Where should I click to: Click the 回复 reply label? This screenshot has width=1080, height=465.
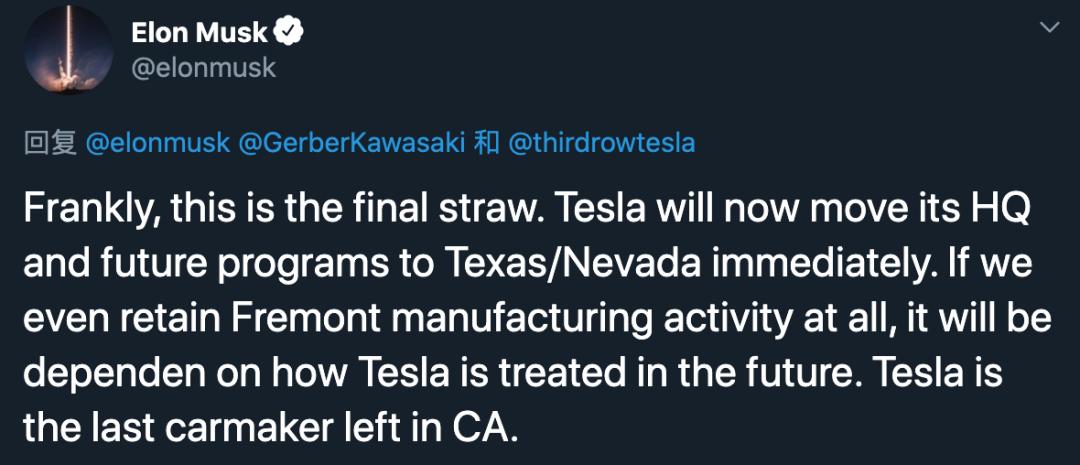[50, 143]
